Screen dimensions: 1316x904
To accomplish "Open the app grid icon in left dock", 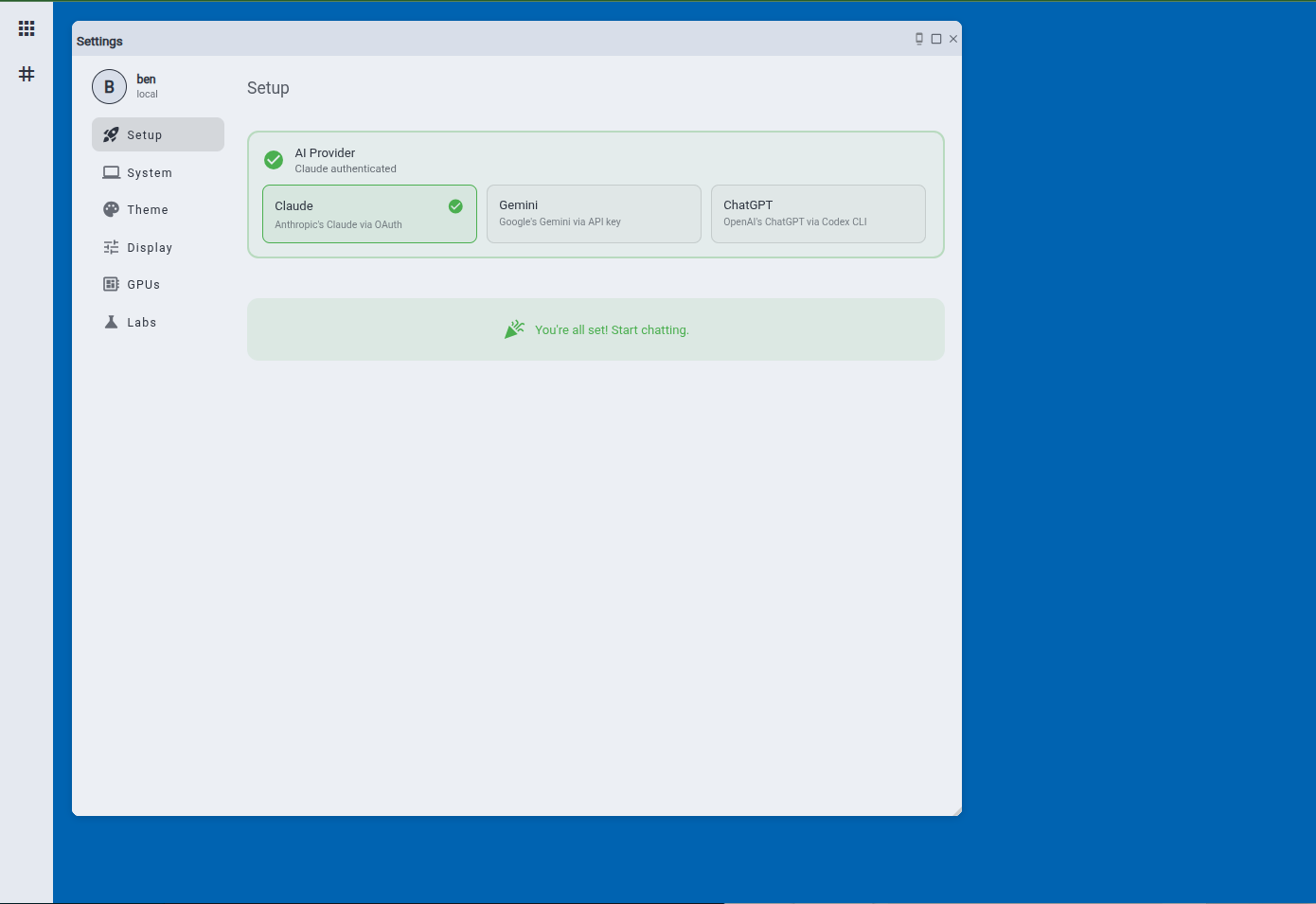I will coord(27,27).
